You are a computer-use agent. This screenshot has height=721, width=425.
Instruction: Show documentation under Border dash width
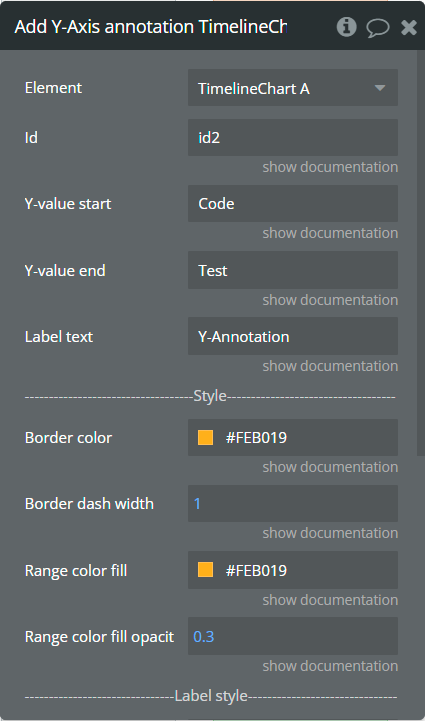tap(330, 533)
